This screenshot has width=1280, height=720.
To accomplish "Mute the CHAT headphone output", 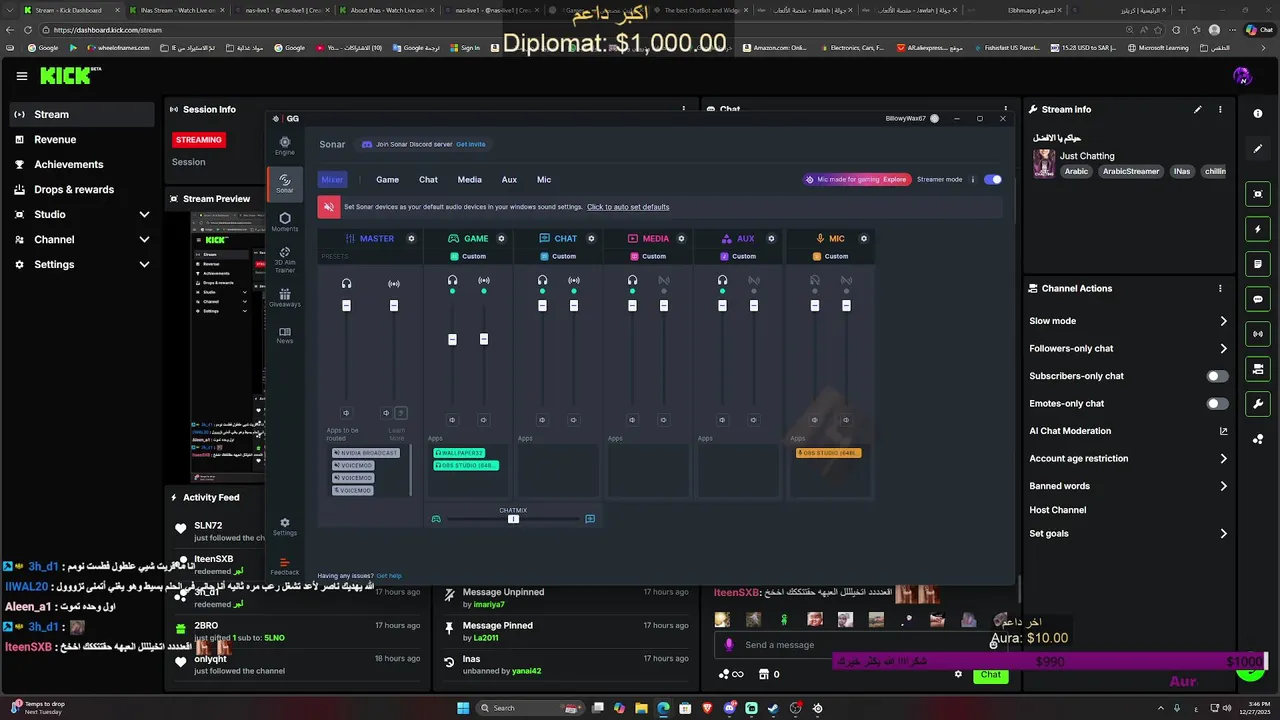I will tap(542, 420).
